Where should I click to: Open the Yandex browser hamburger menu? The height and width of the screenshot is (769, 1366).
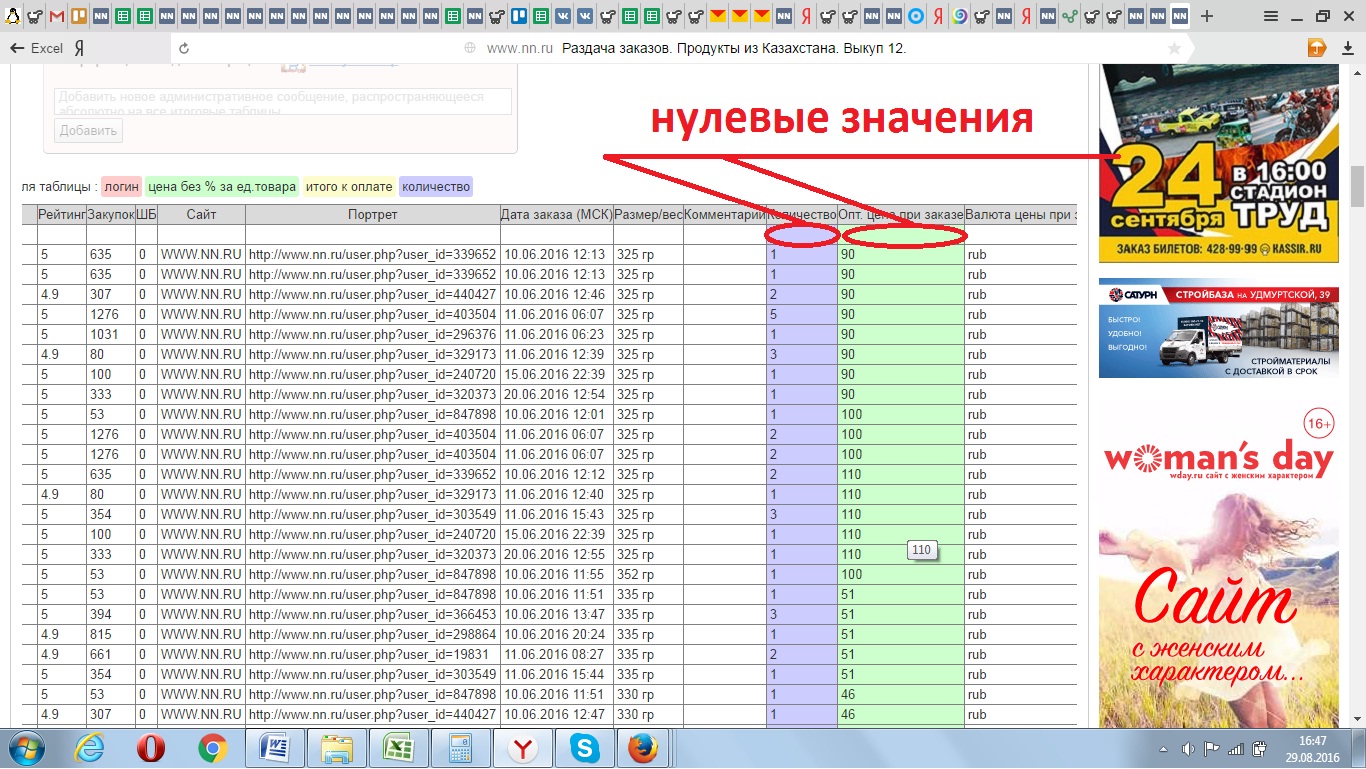pos(1270,16)
